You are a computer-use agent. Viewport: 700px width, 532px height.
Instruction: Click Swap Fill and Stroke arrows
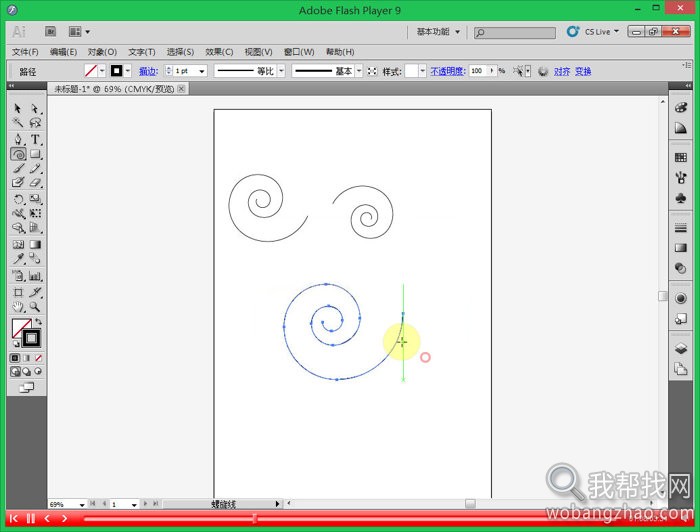[39, 321]
